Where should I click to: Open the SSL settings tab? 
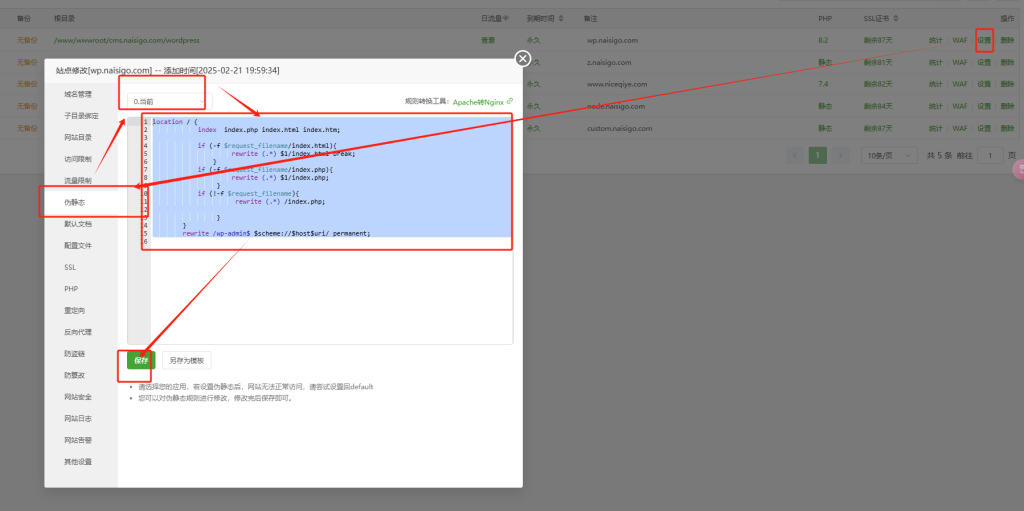click(70, 267)
